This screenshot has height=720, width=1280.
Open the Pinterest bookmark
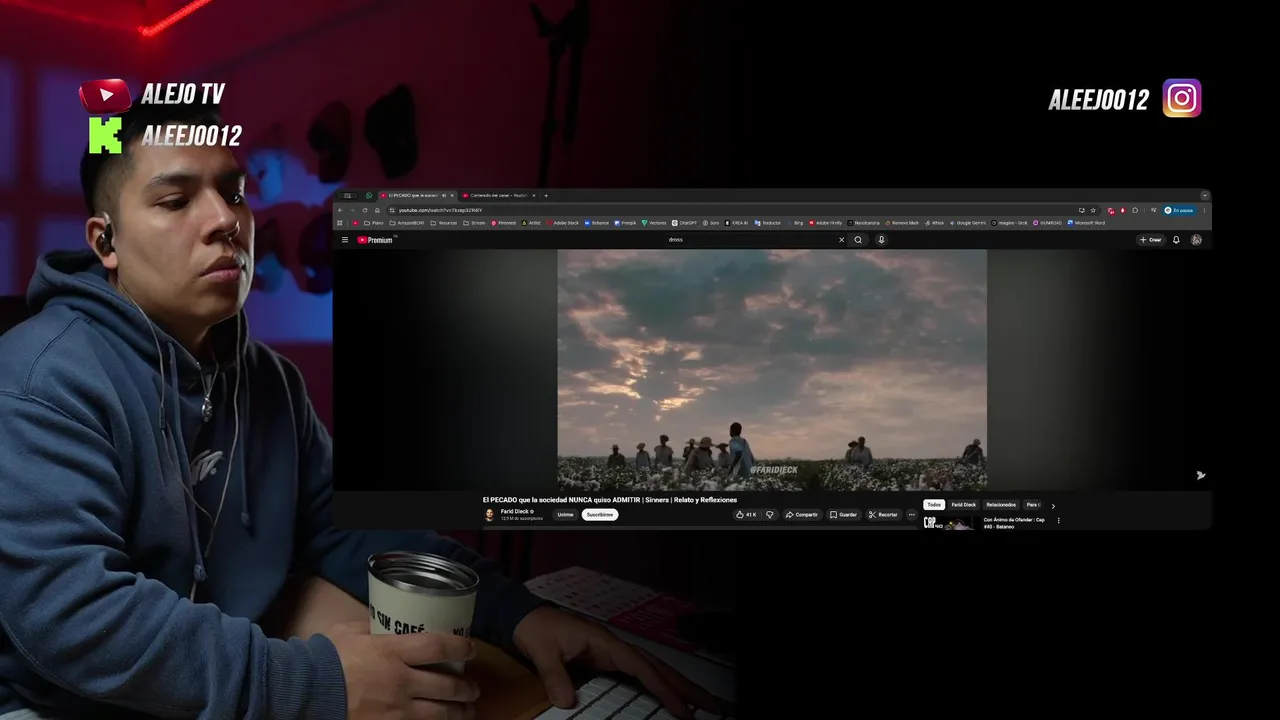(x=504, y=223)
